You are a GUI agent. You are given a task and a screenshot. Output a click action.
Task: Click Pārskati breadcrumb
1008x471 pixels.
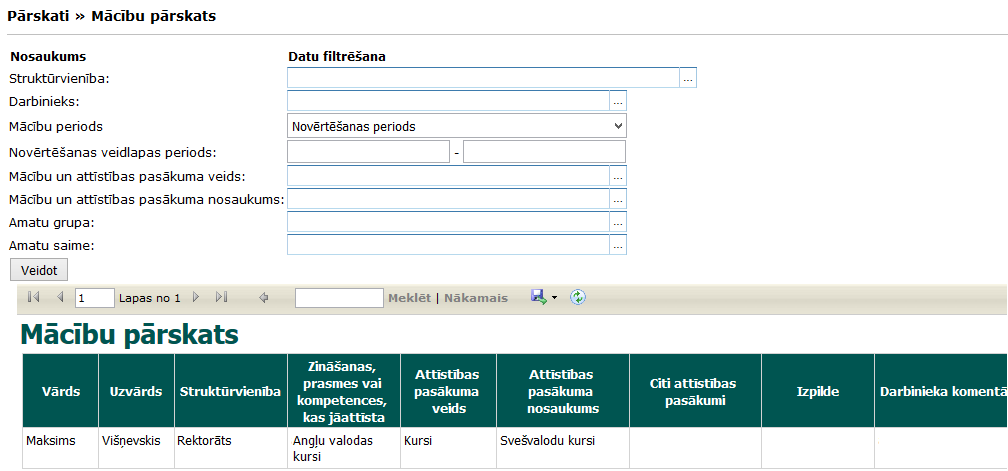tap(38, 17)
